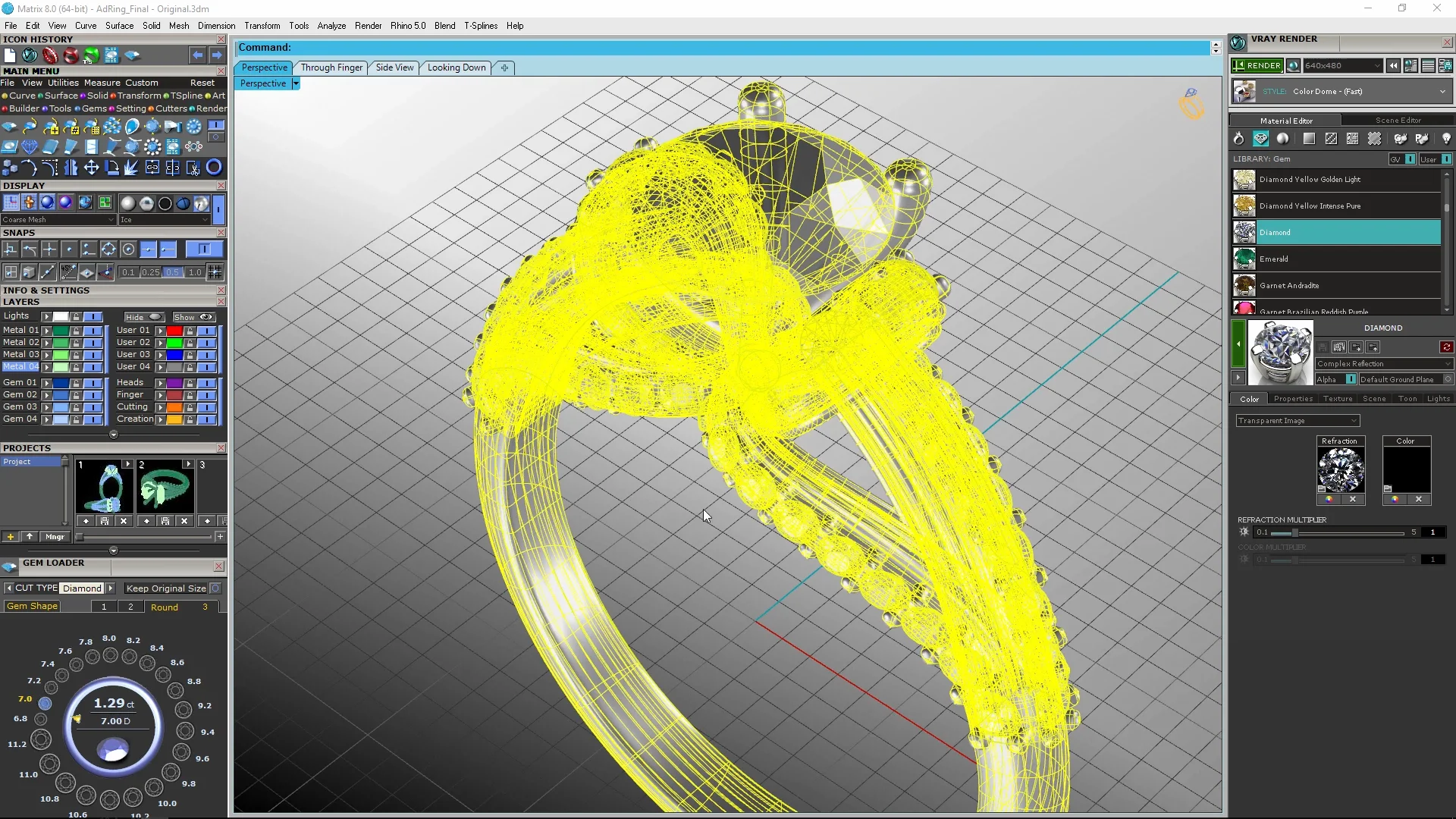This screenshot has width=1456, height=819.
Task: Select the Metal ring material icon
Action: 1238,139
